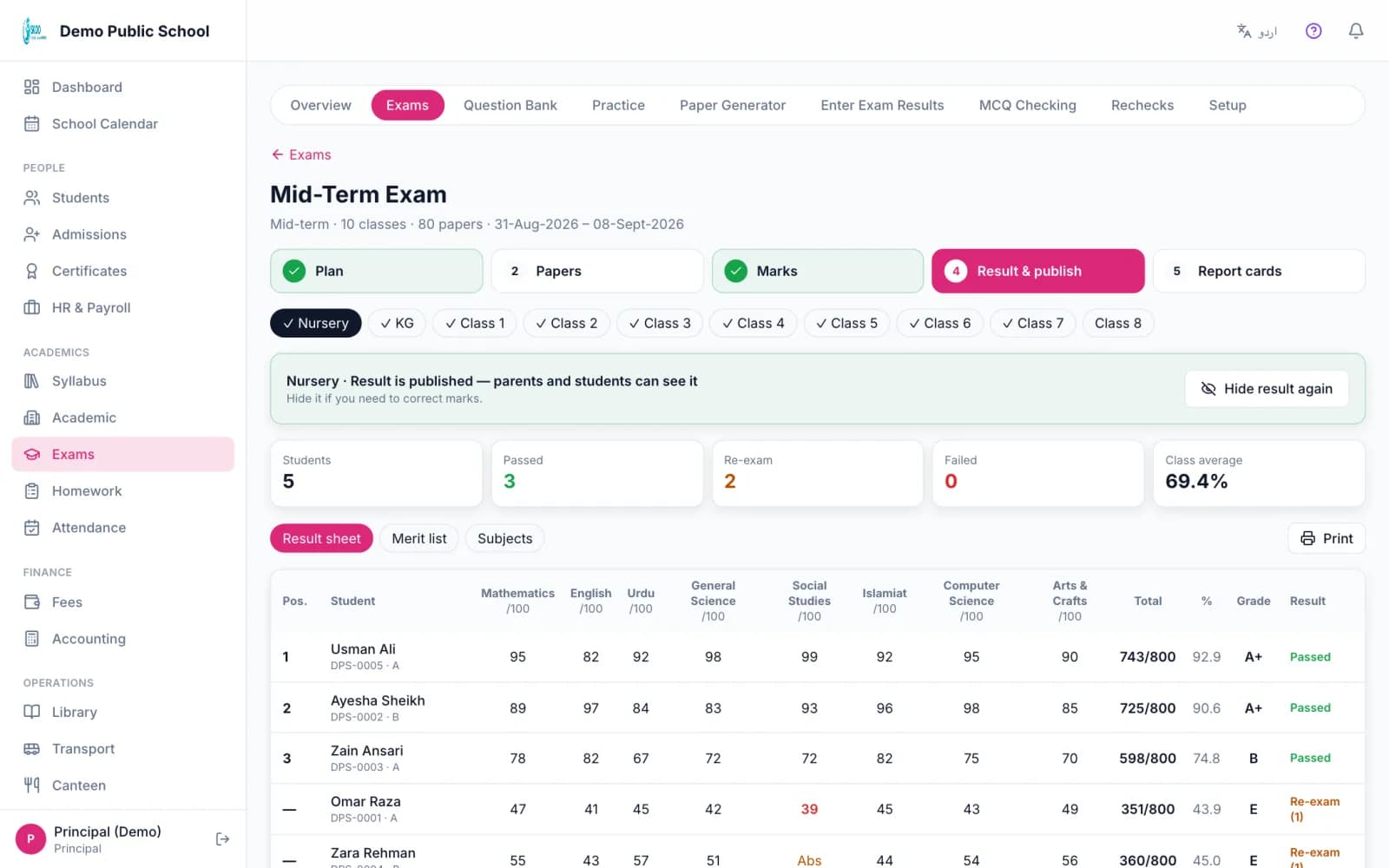The width and height of the screenshot is (1389, 868).
Task: Click the Library book icon
Action: [x=32, y=712]
